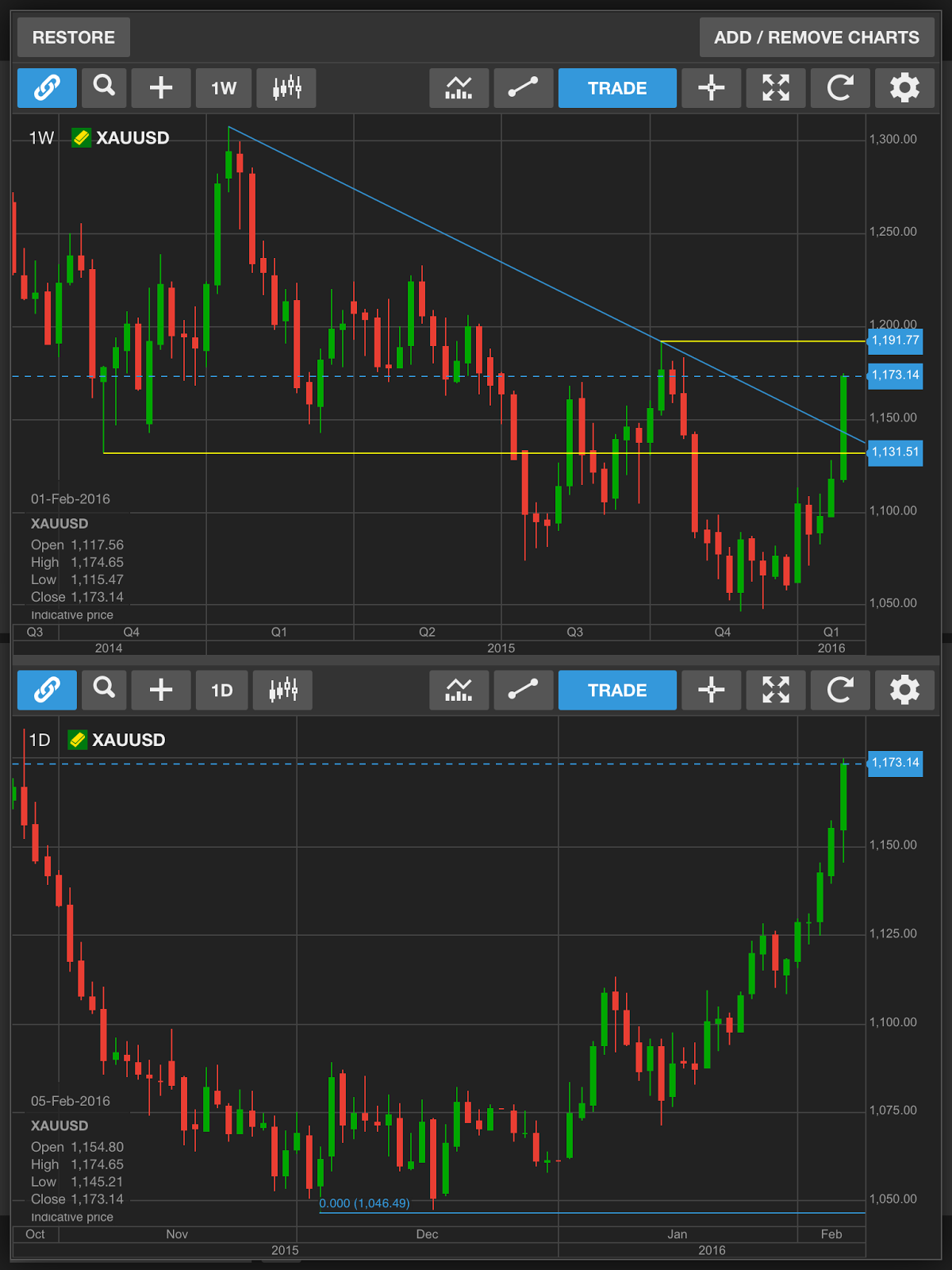The height and width of the screenshot is (1270, 952).
Task: Open search in the weekly chart toolbar
Action: click(104, 87)
